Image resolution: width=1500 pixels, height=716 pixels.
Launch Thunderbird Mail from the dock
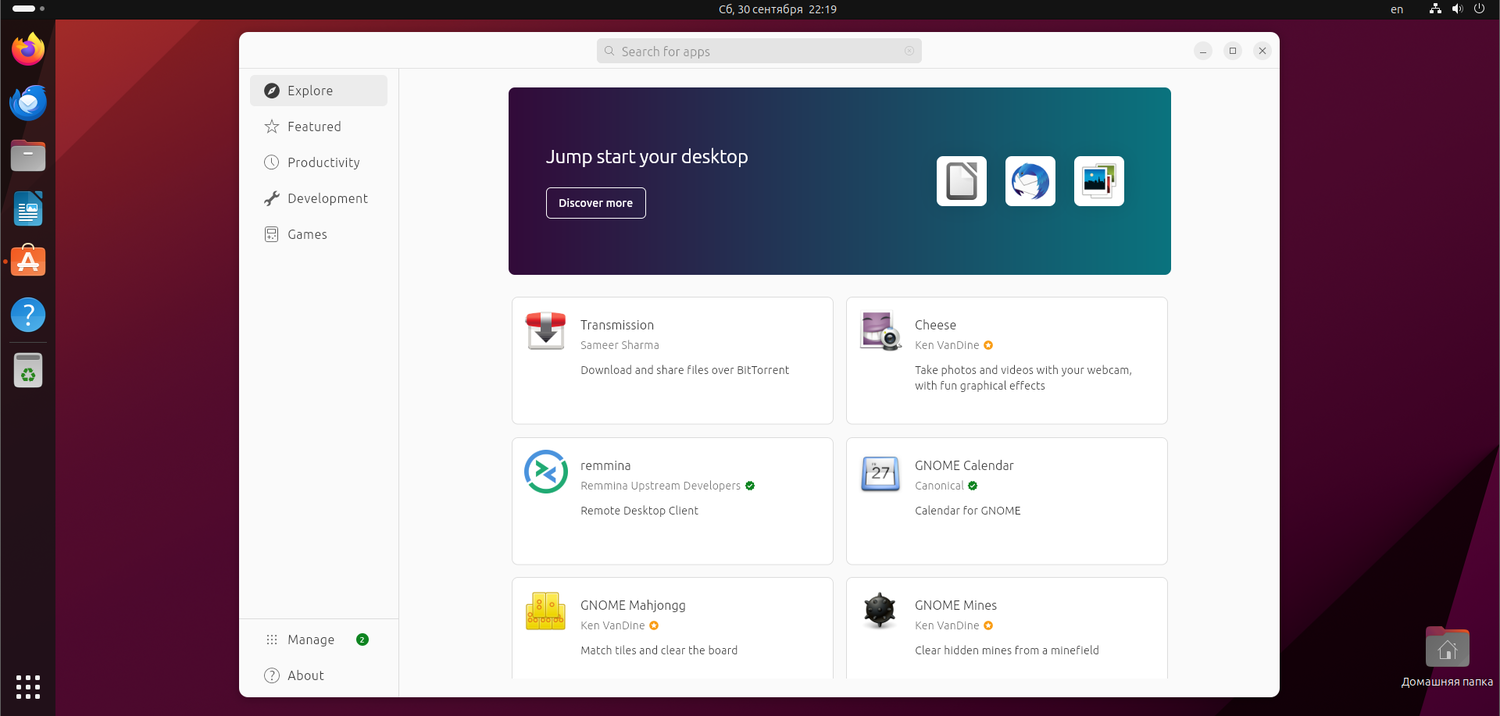tap(28, 102)
